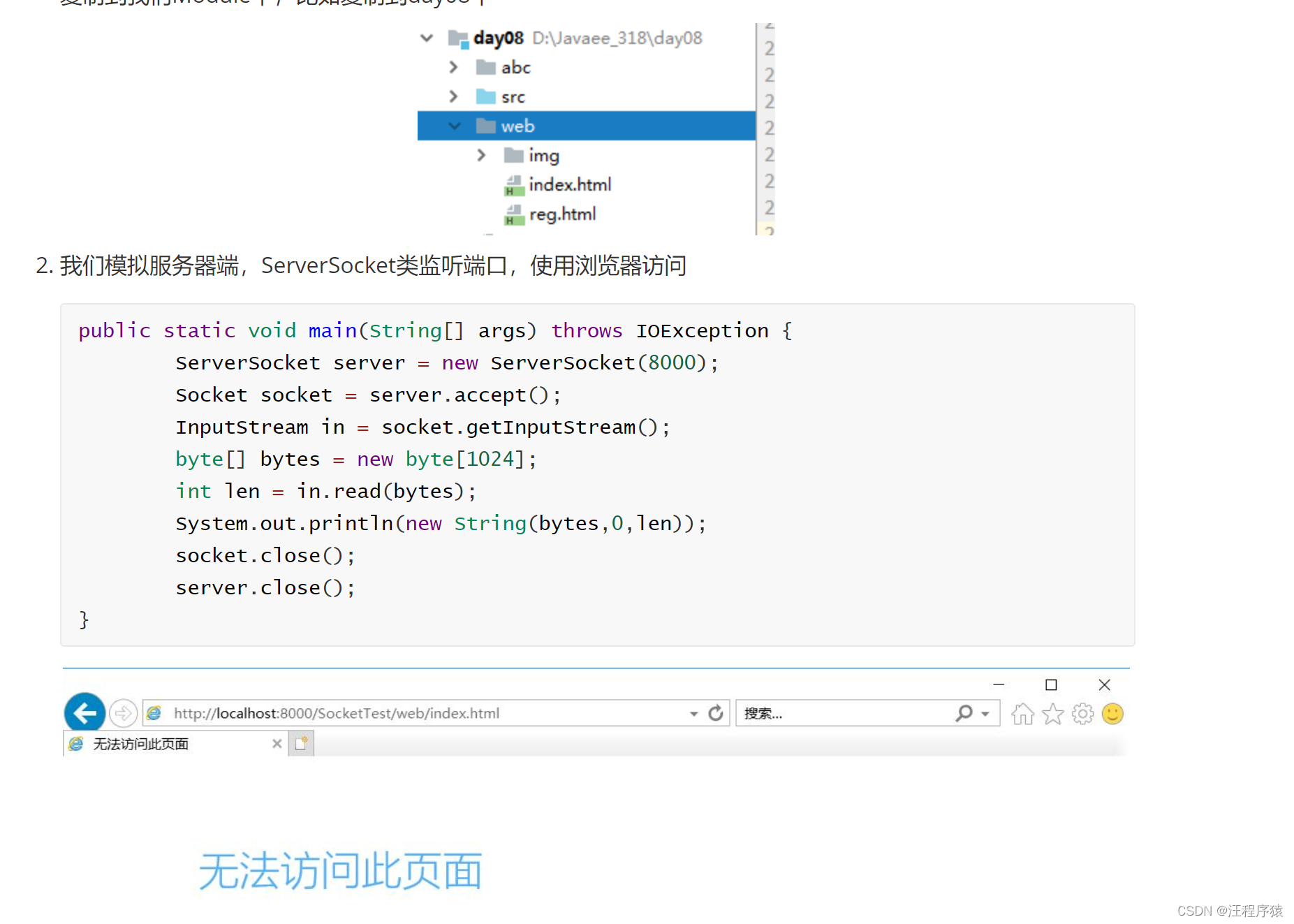The width and height of the screenshot is (1294, 924).
Task: Click the index.html file icon
Action: click(514, 185)
